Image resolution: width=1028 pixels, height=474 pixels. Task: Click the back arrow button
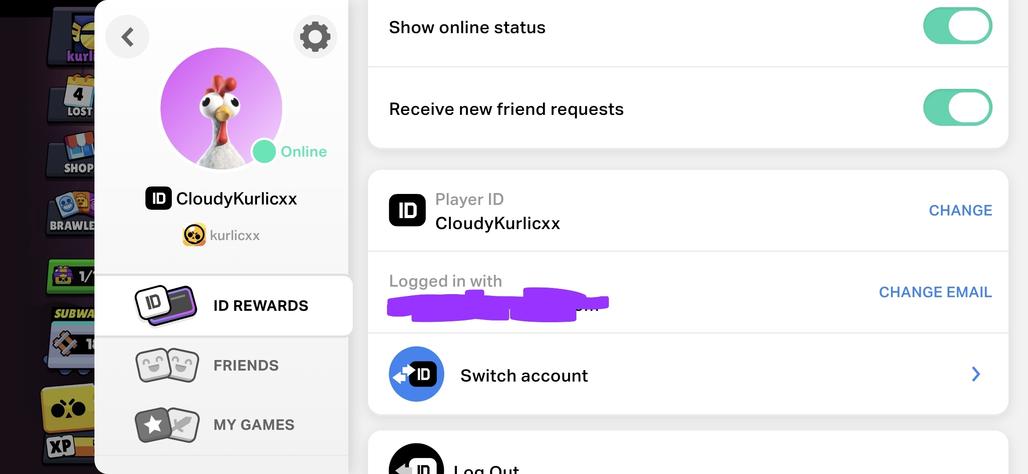click(x=127, y=37)
